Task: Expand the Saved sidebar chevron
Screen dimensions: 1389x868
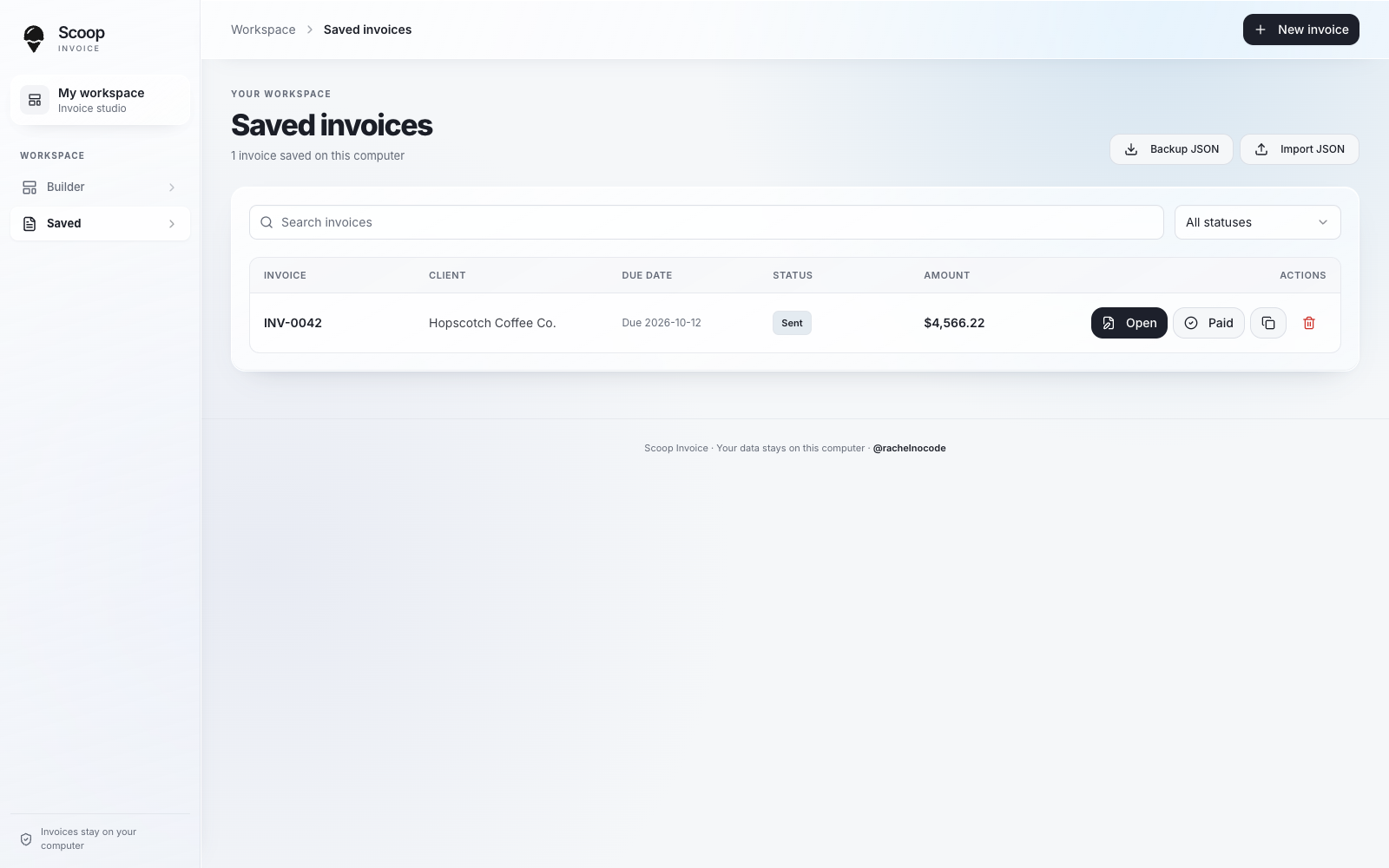Action: click(x=172, y=224)
